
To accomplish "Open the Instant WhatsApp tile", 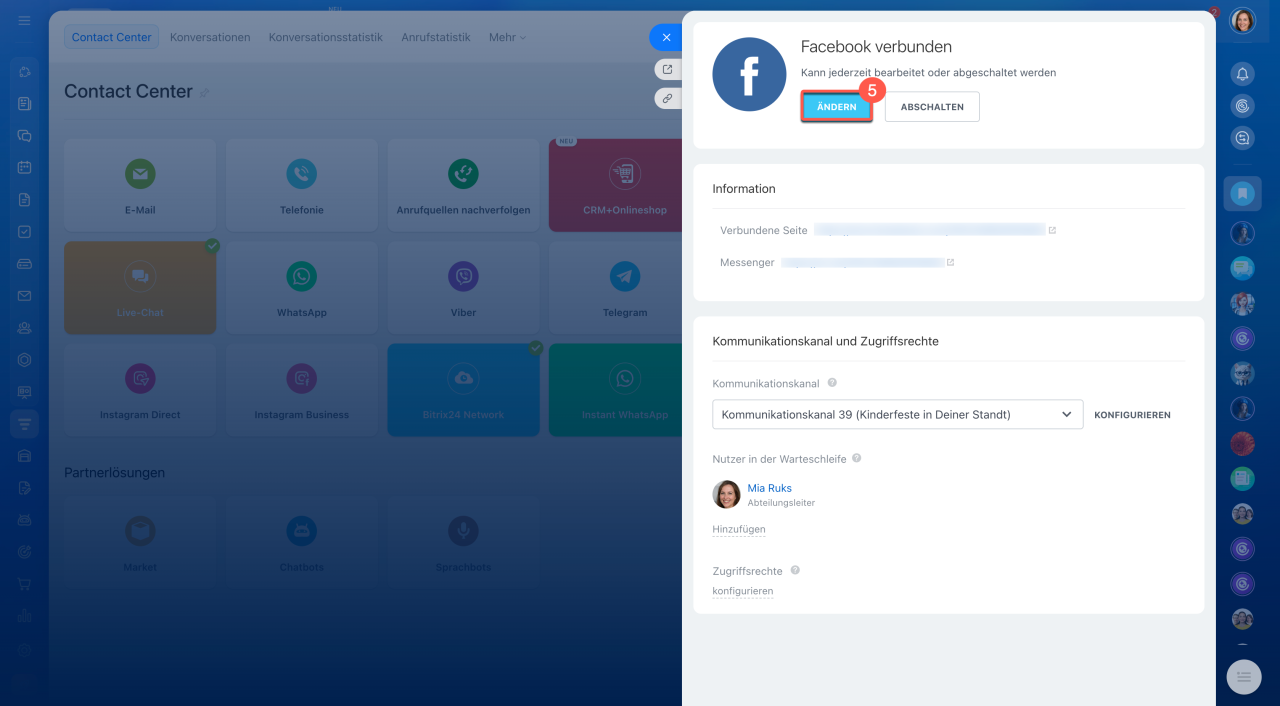I will coord(616,390).
